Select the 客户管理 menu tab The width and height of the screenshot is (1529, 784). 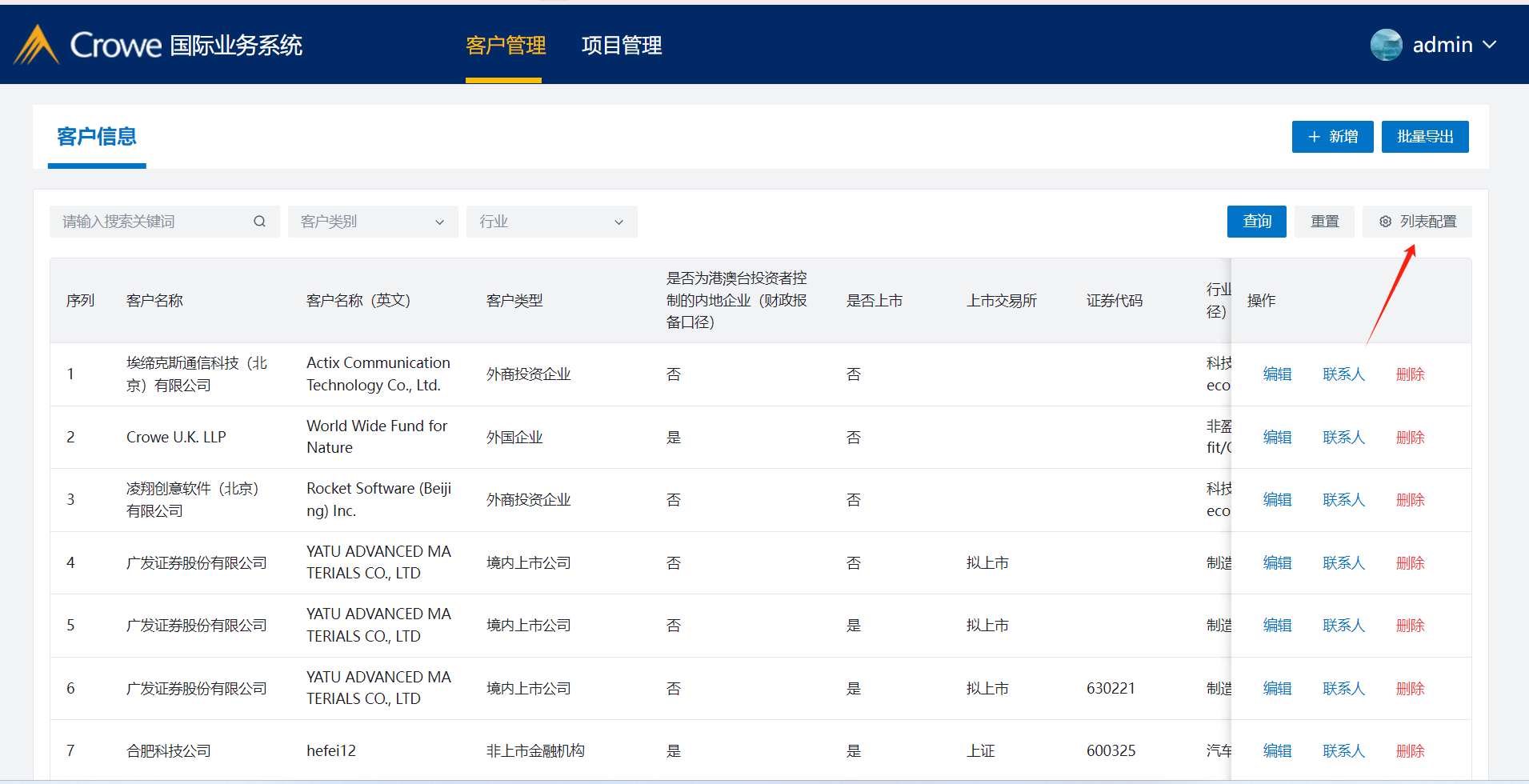(505, 46)
